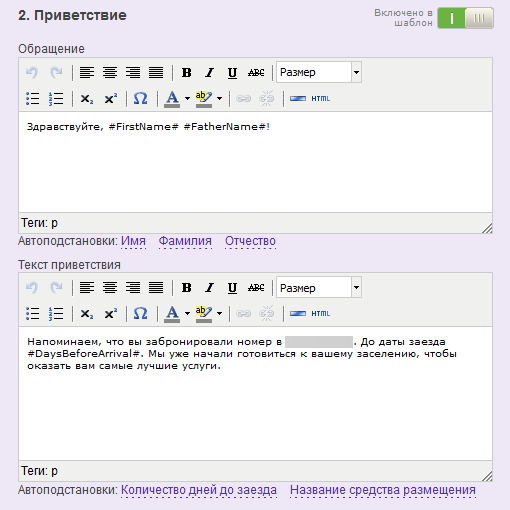
Task: Insert 'Количество дней до заезда' autosubstitution
Action: 199,490
